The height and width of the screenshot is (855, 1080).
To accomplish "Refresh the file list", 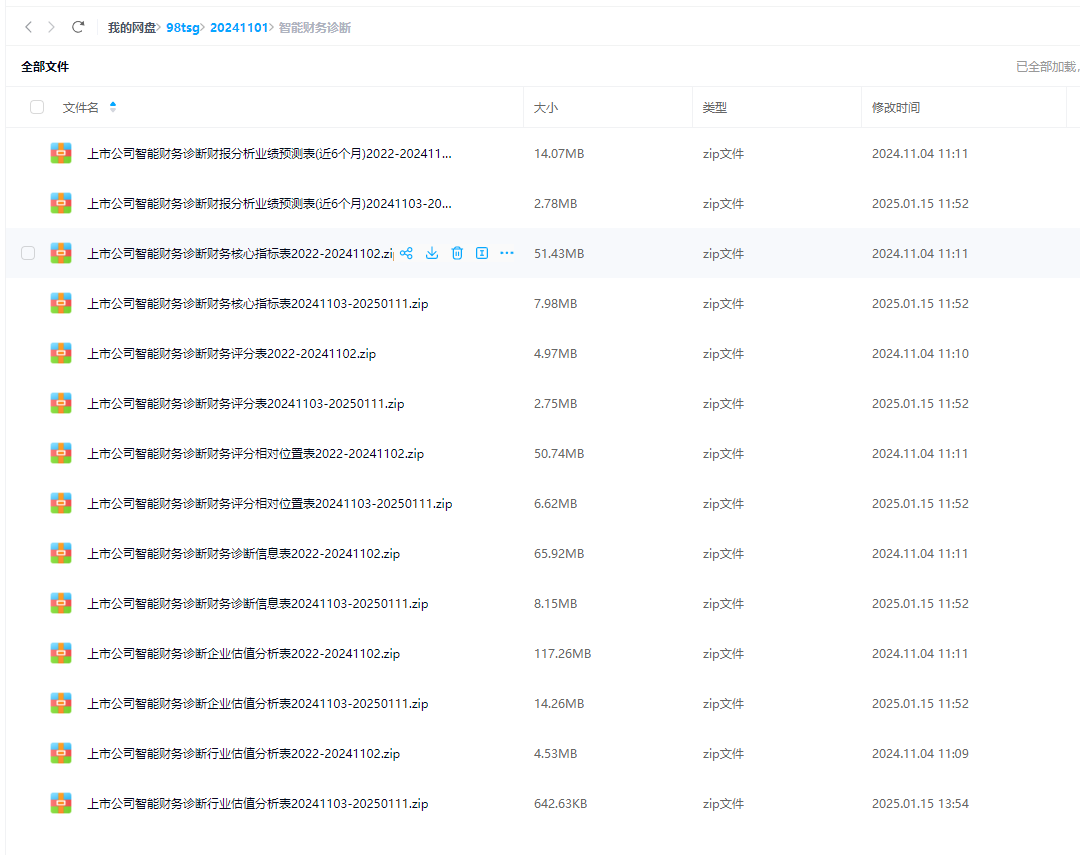I will [x=78, y=27].
